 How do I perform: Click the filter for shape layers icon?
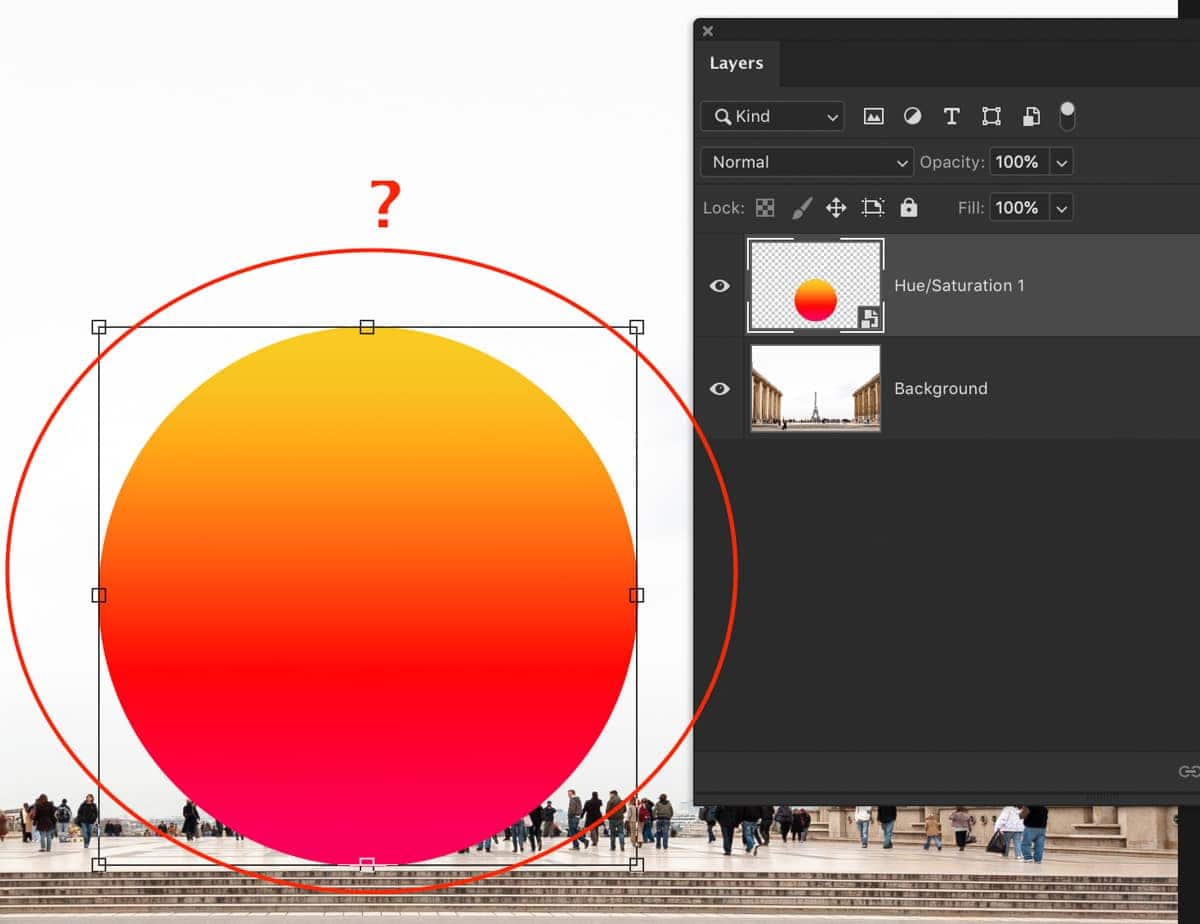pos(990,116)
